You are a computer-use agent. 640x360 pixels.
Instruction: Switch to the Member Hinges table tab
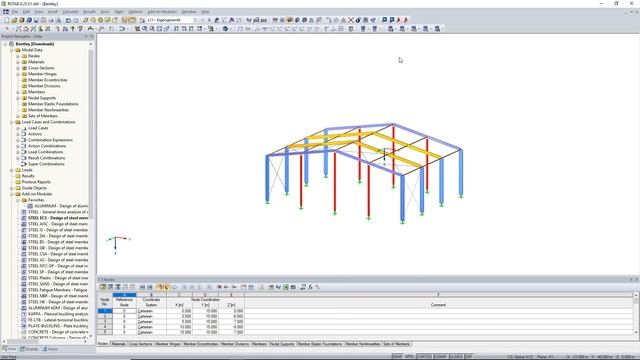168,344
